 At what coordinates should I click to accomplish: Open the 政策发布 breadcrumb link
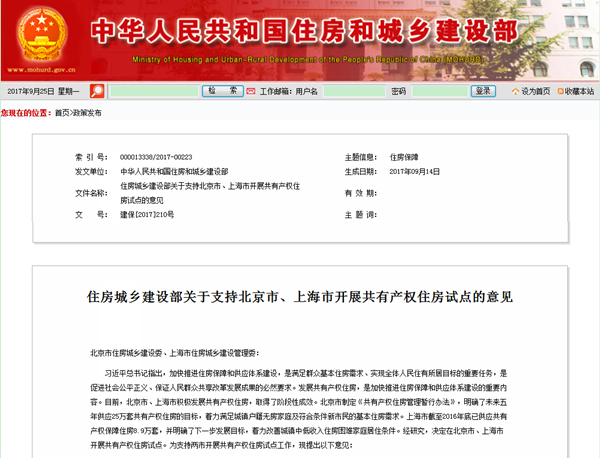pyautogui.click(x=87, y=113)
